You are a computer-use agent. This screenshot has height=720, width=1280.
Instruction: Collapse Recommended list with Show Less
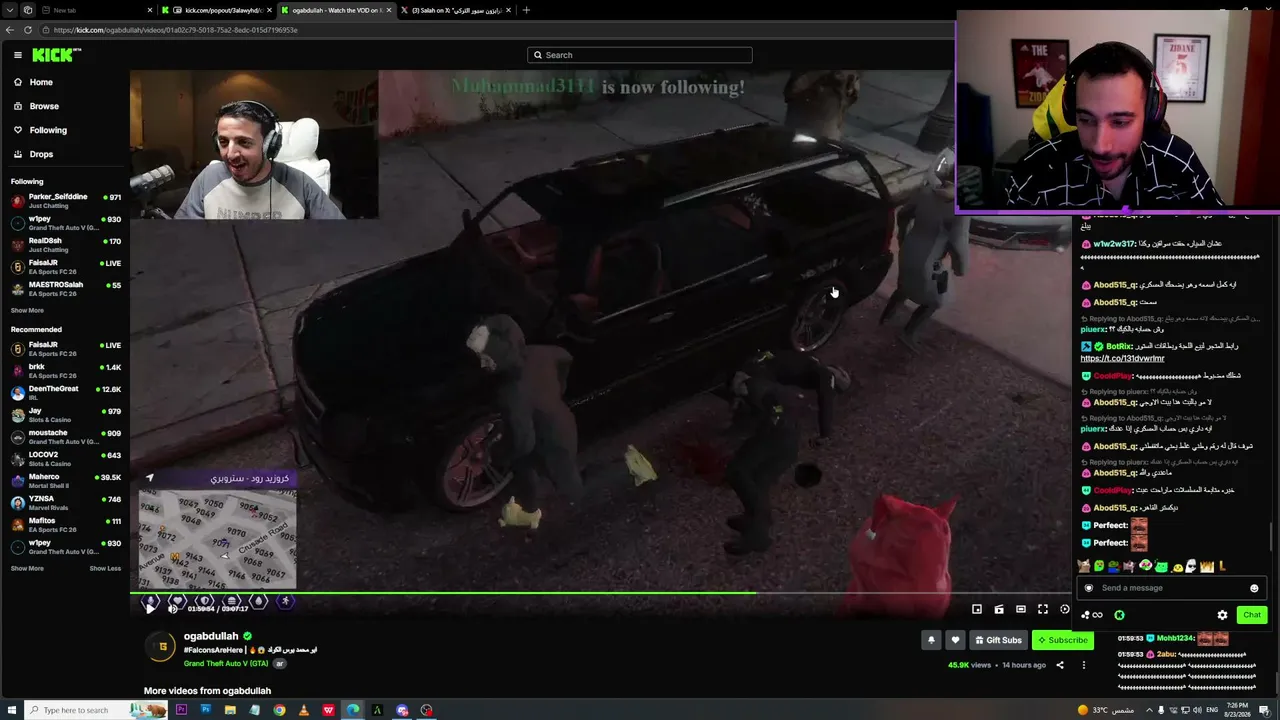tap(105, 568)
